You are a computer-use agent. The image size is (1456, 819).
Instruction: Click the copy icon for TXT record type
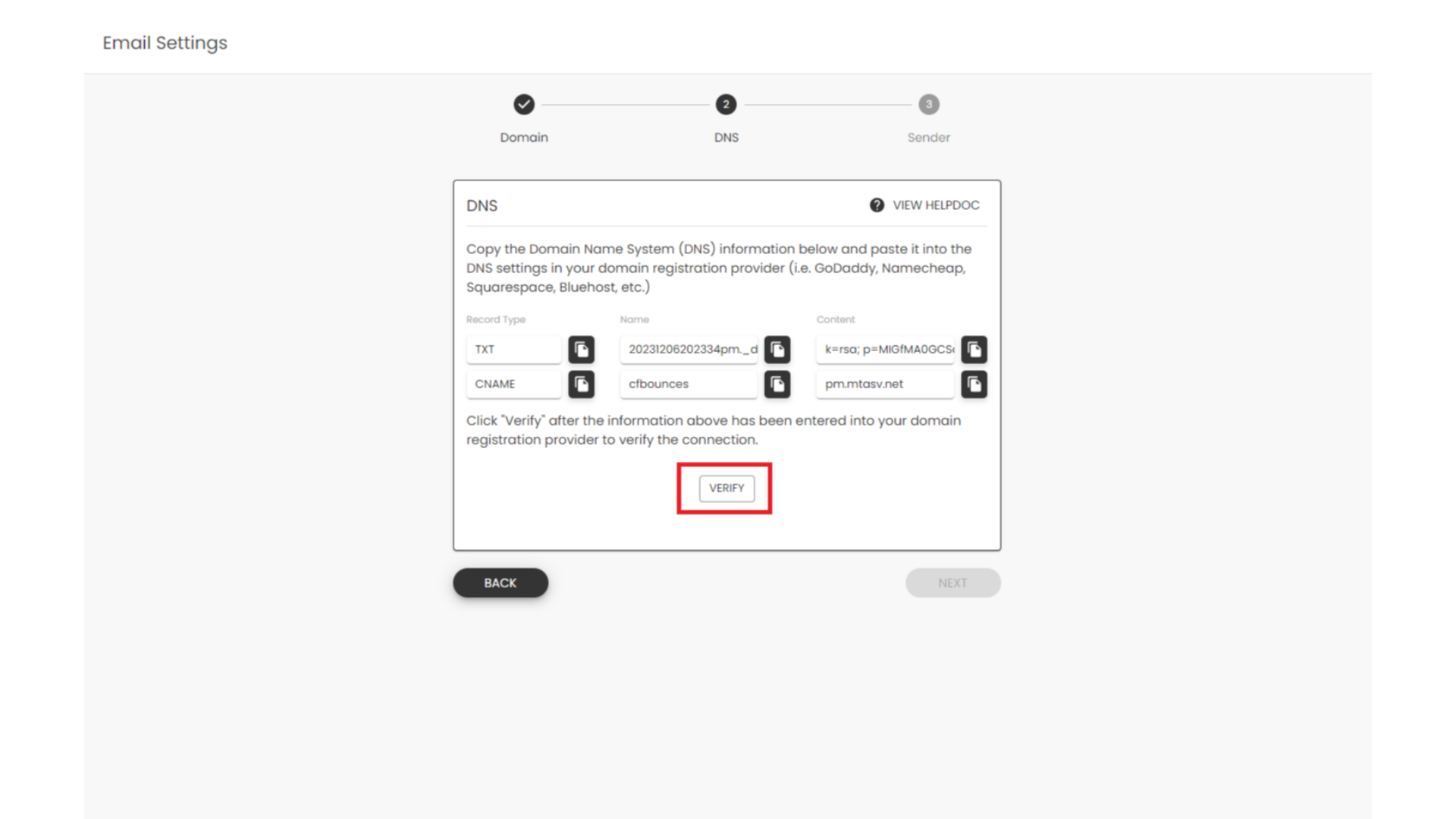coord(580,349)
